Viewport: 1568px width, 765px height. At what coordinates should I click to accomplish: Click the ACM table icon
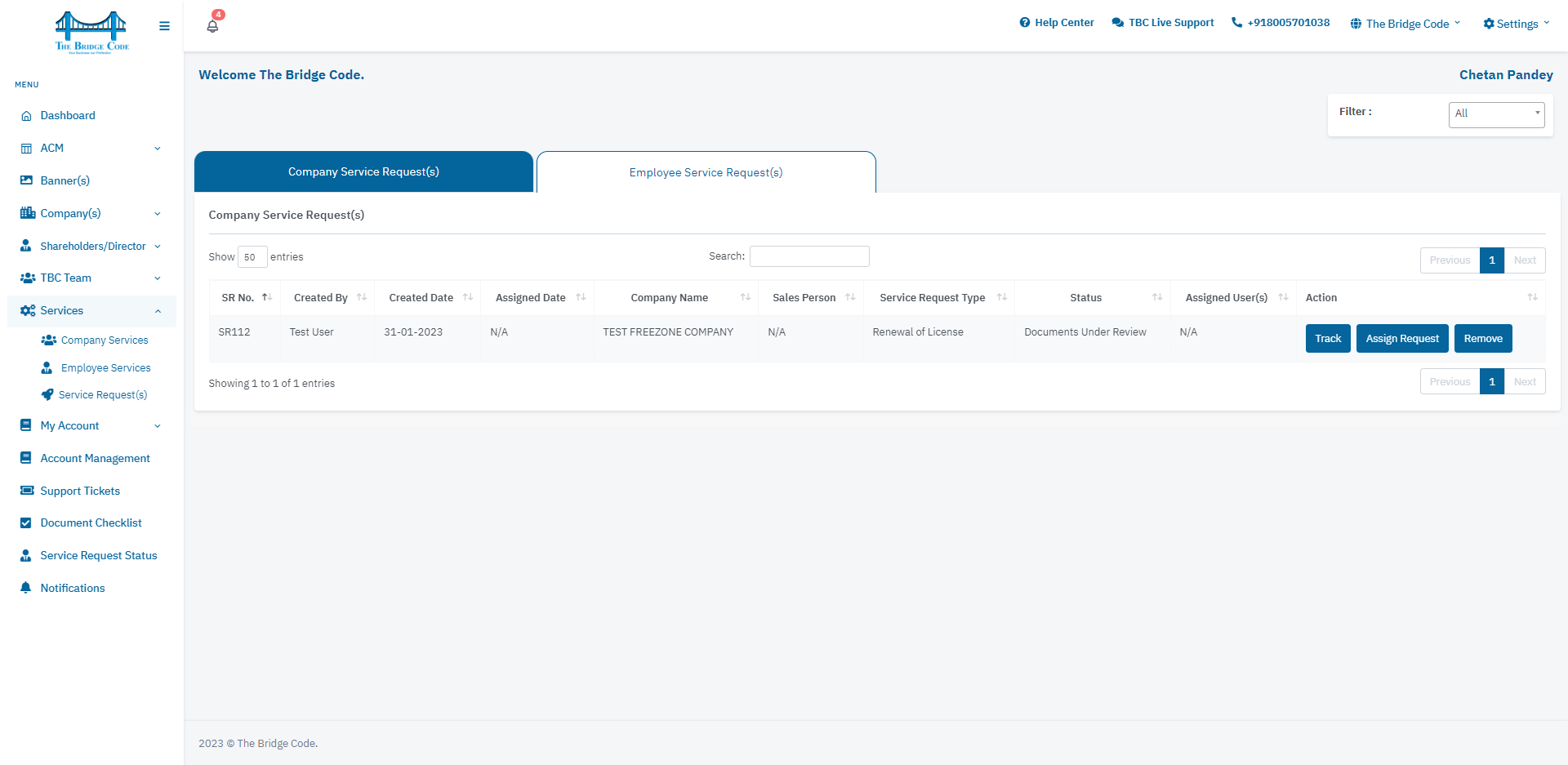pyautogui.click(x=26, y=149)
